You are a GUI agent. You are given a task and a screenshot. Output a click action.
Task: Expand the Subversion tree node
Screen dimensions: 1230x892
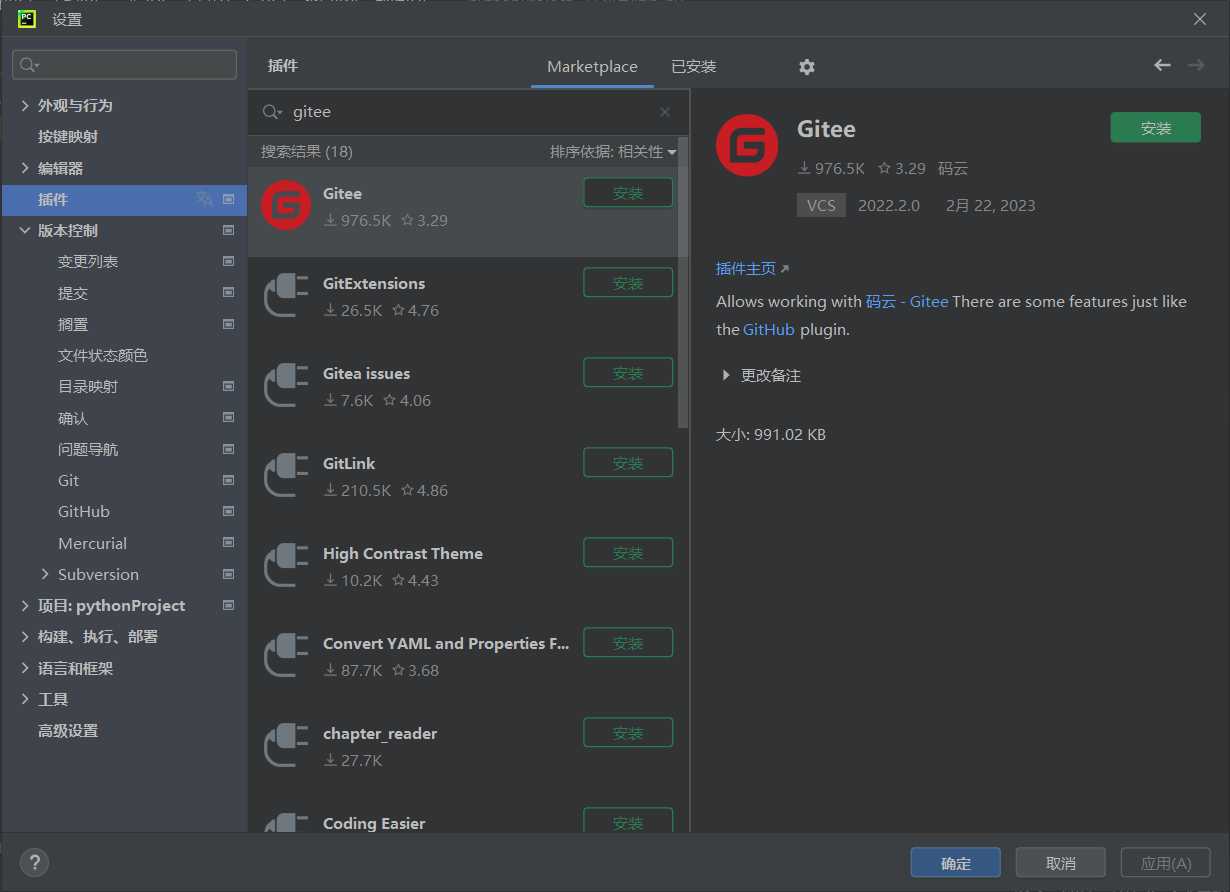coord(45,574)
